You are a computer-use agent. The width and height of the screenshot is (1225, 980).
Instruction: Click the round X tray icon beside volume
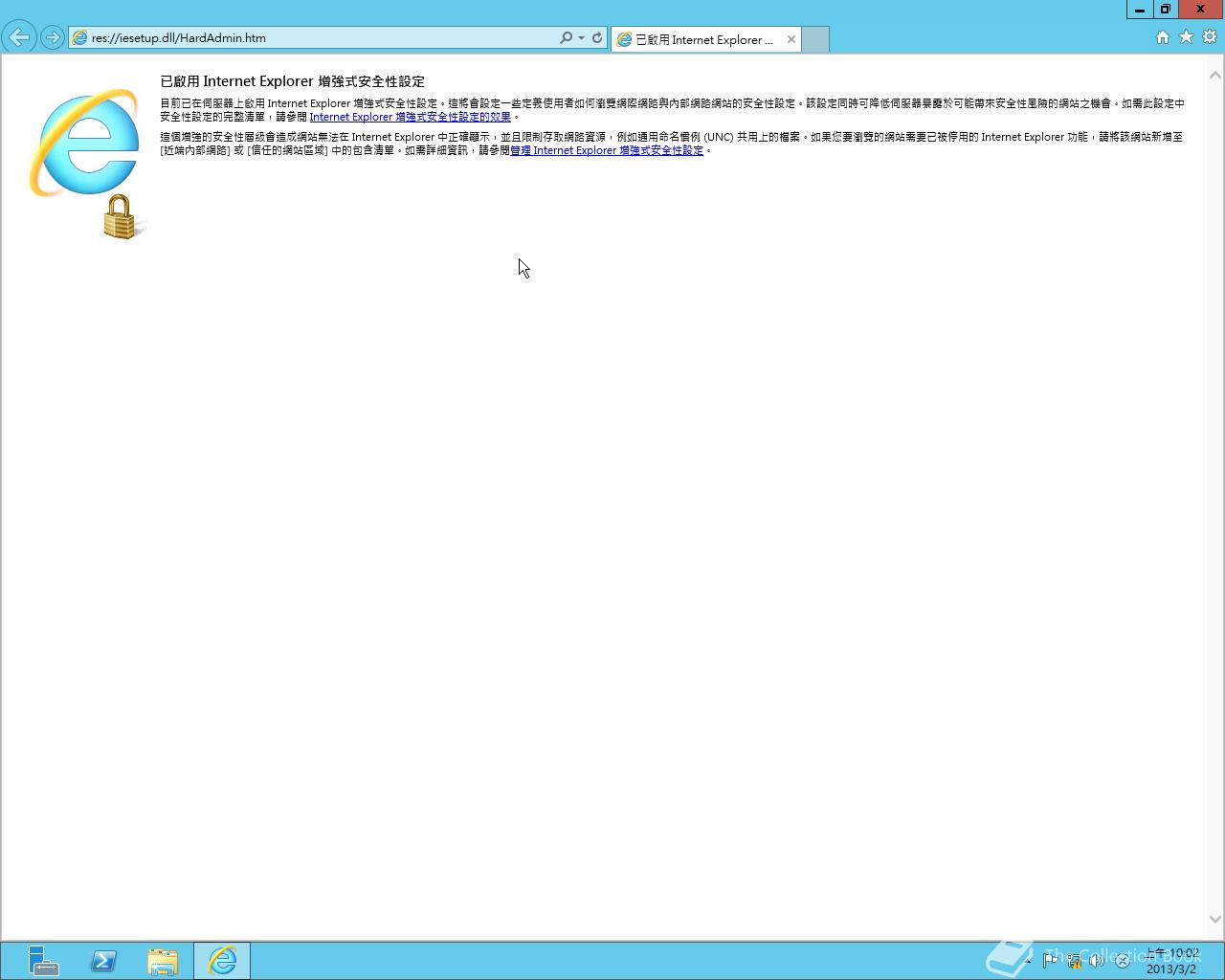pyautogui.click(x=1122, y=961)
